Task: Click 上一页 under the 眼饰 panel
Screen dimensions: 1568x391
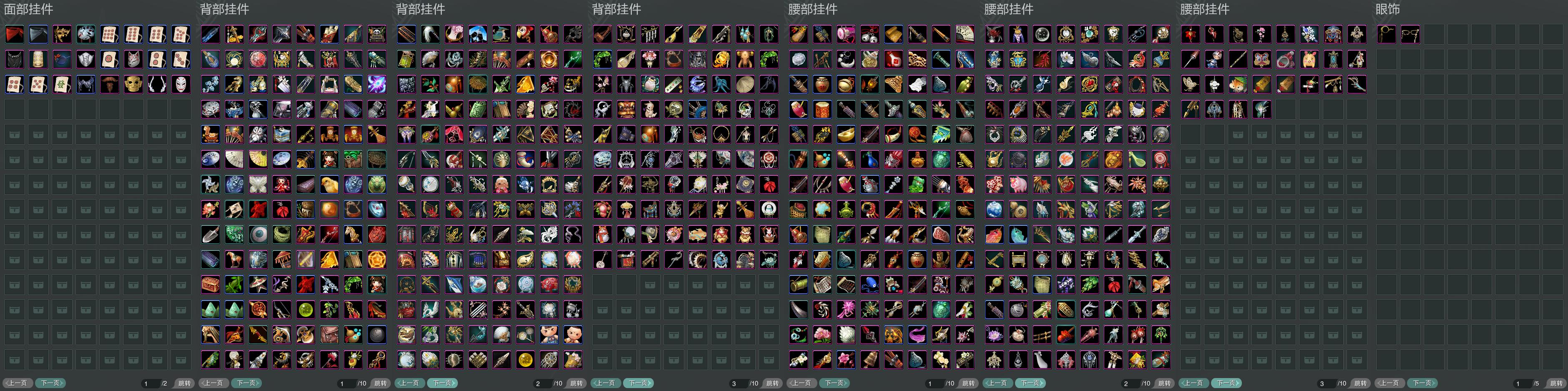Action: [1389, 383]
